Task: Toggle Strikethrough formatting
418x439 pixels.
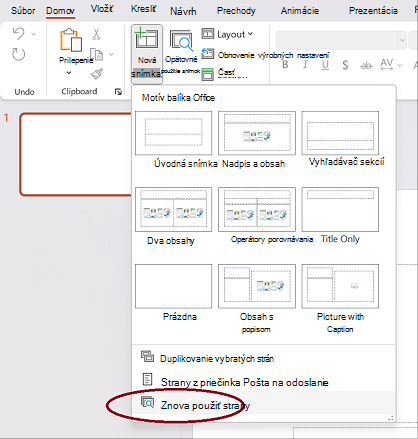Action: coord(366,66)
